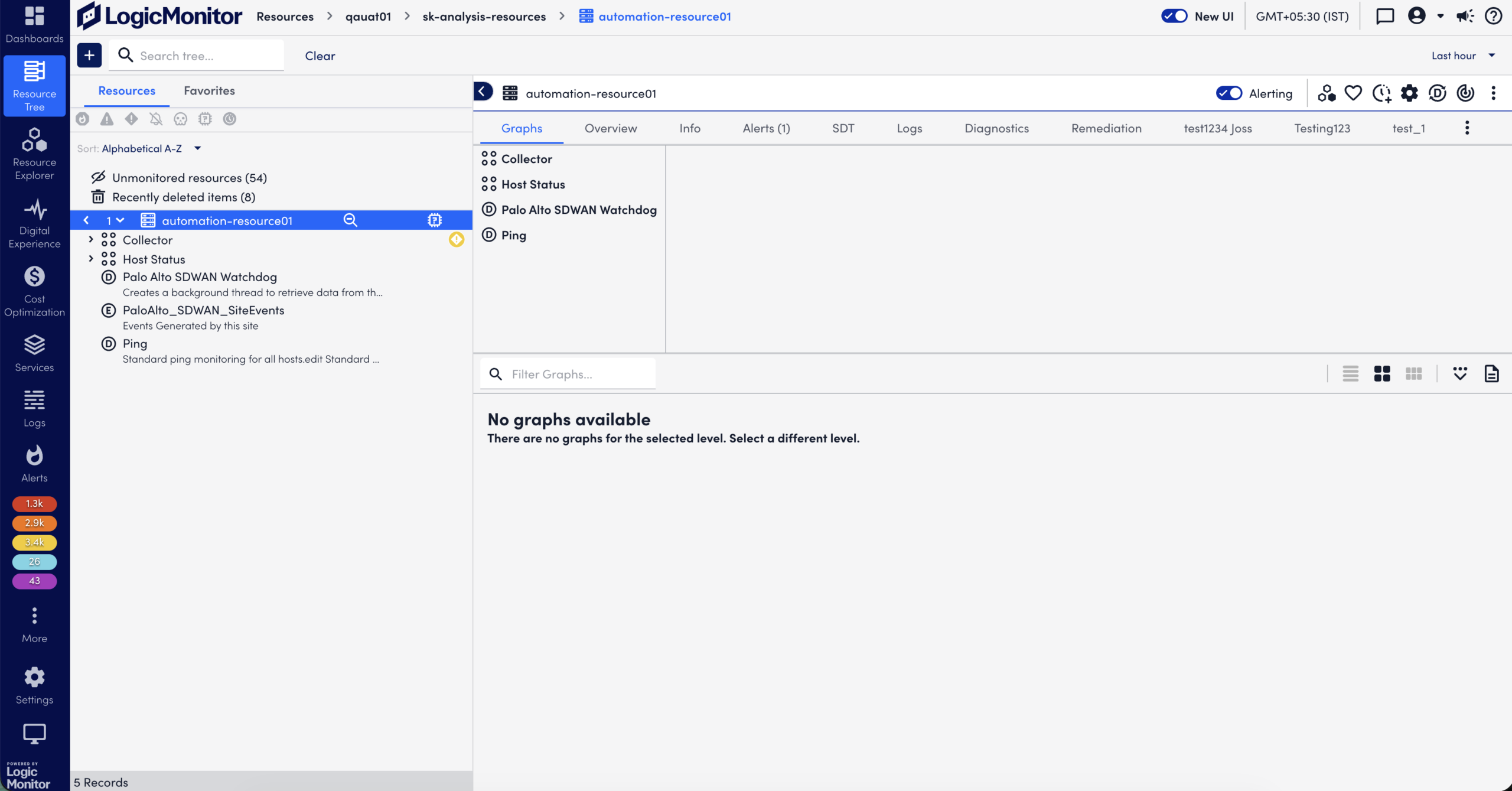The width and height of the screenshot is (1512, 791).
Task: Click the schedule SDT clock-plus icon
Action: [1381, 93]
